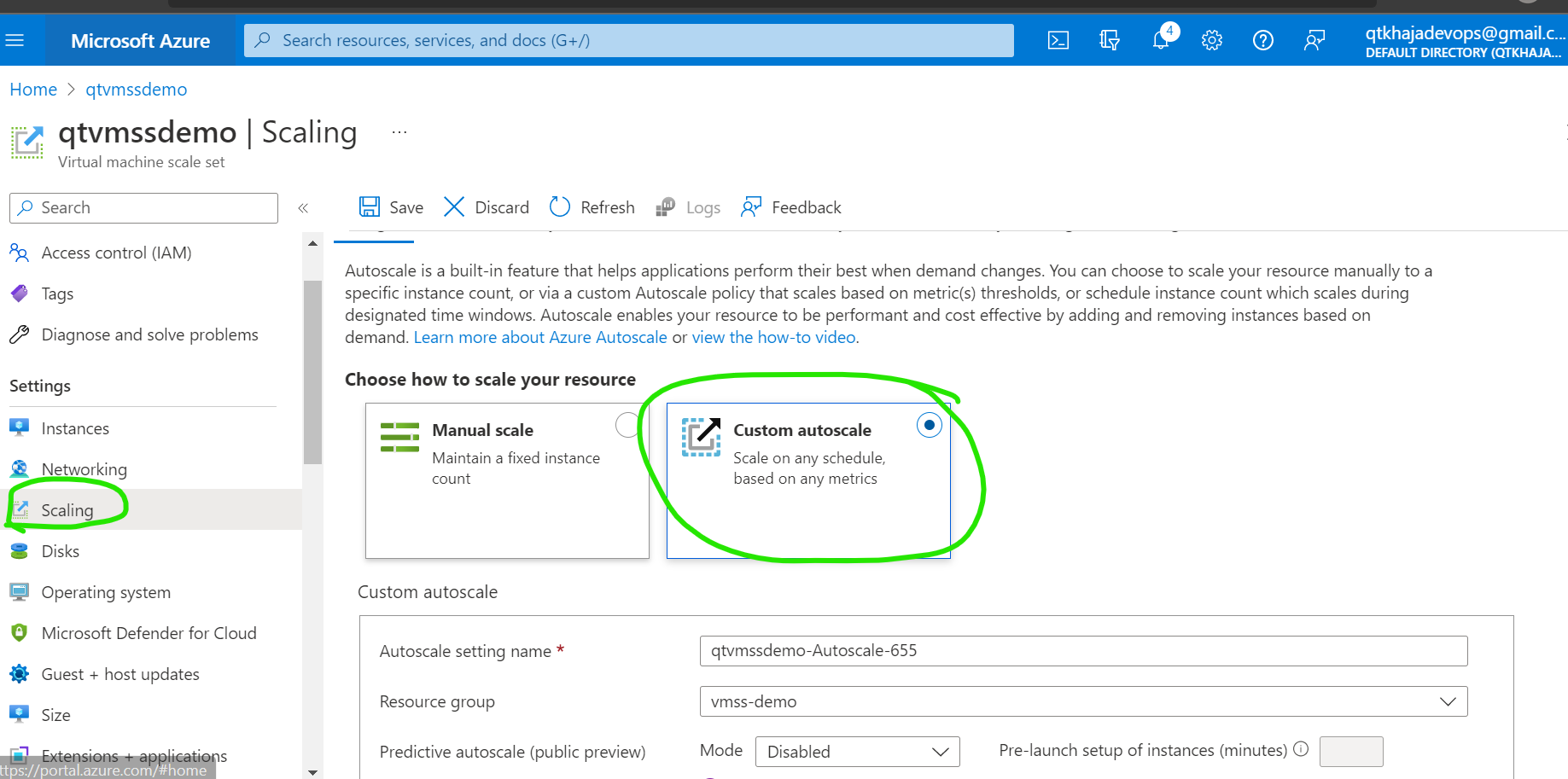This screenshot has height=779, width=1568.
Task: Select the Manual scale radio button
Action: tap(627, 425)
